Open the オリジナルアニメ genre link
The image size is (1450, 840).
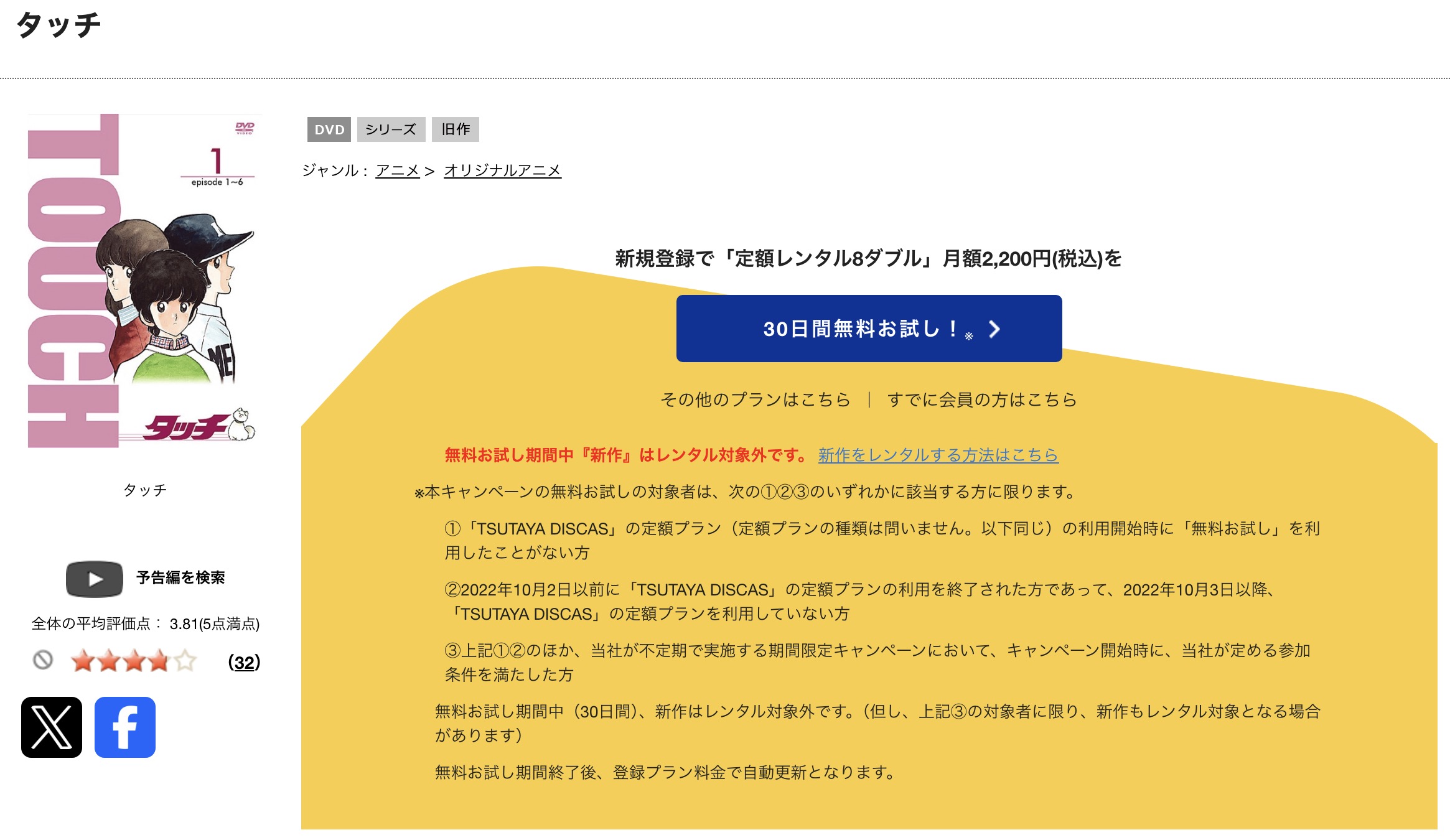point(502,170)
